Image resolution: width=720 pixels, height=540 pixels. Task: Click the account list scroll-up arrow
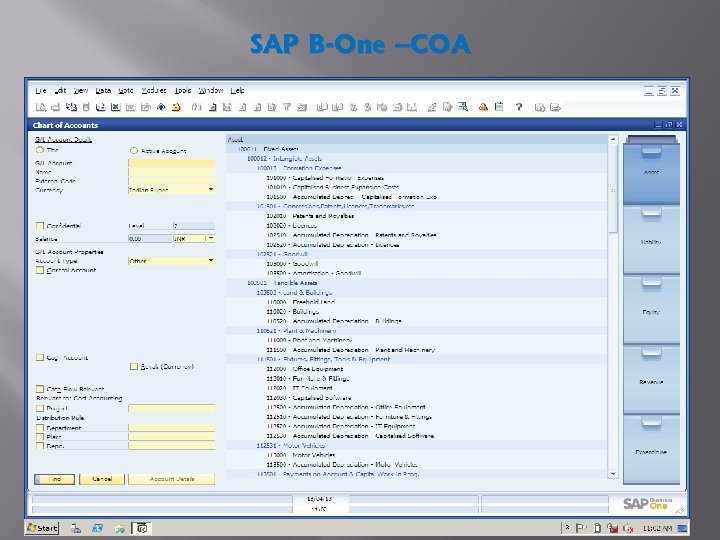(613, 139)
